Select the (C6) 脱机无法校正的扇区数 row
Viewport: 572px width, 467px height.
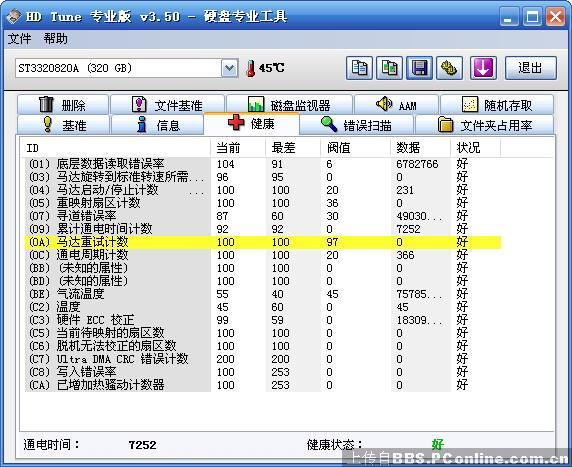[x=263, y=346]
